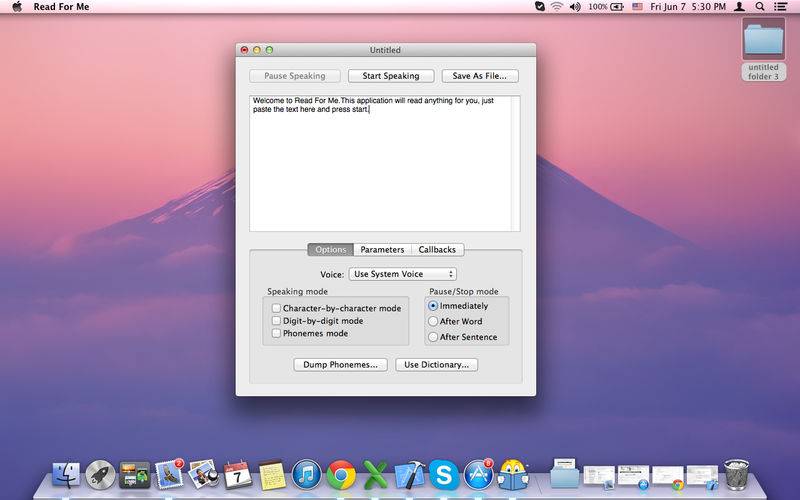Enable Character-by-character mode

pyautogui.click(x=276, y=308)
